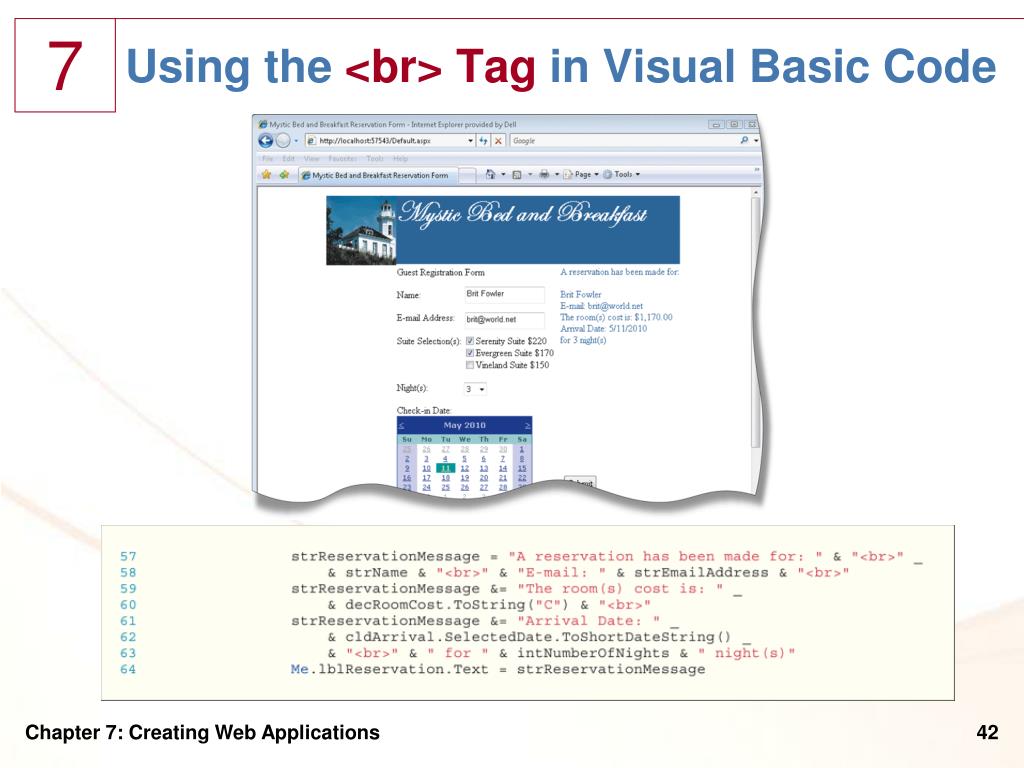The image size is (1024, 768).
Task: Select May 20 in the calendar
Action: (x=484, y=478)
